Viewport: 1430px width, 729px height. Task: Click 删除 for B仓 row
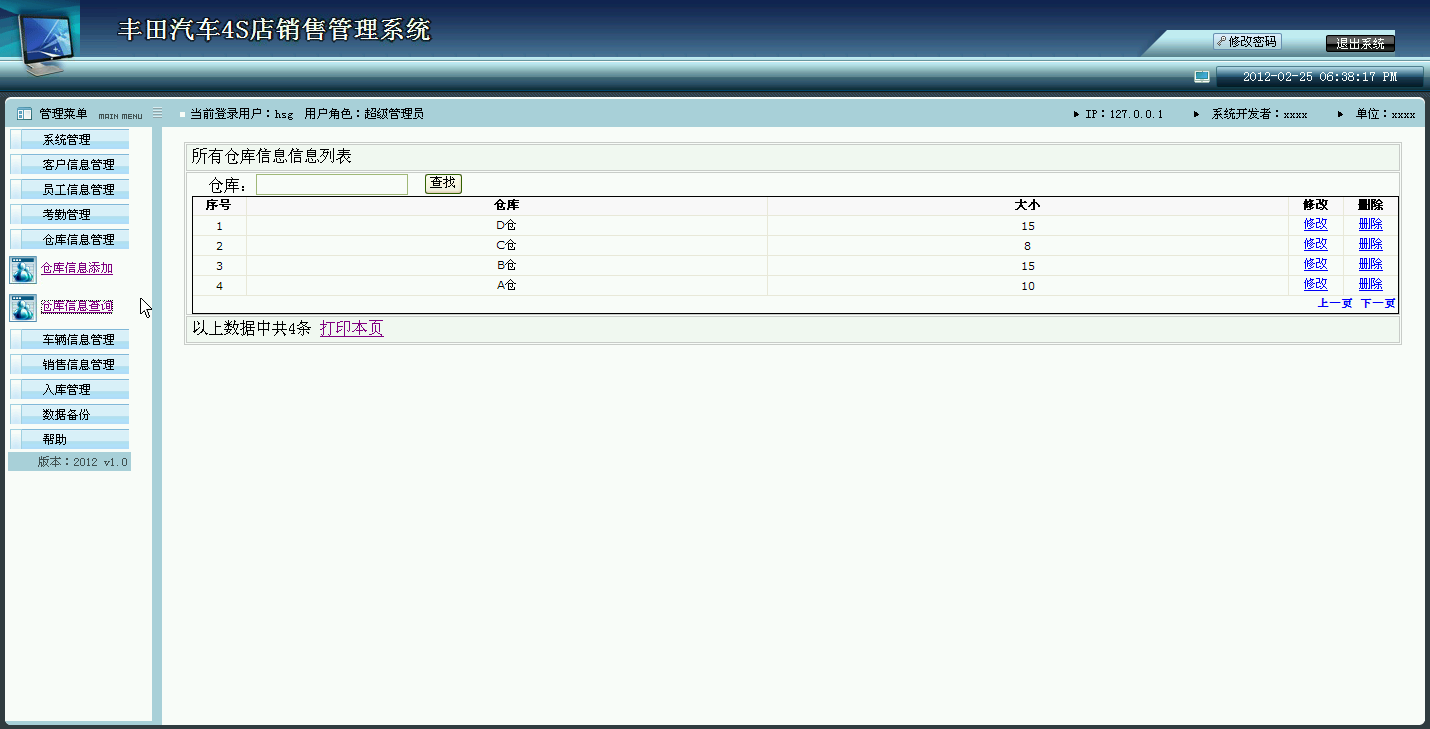(1370, 265)
